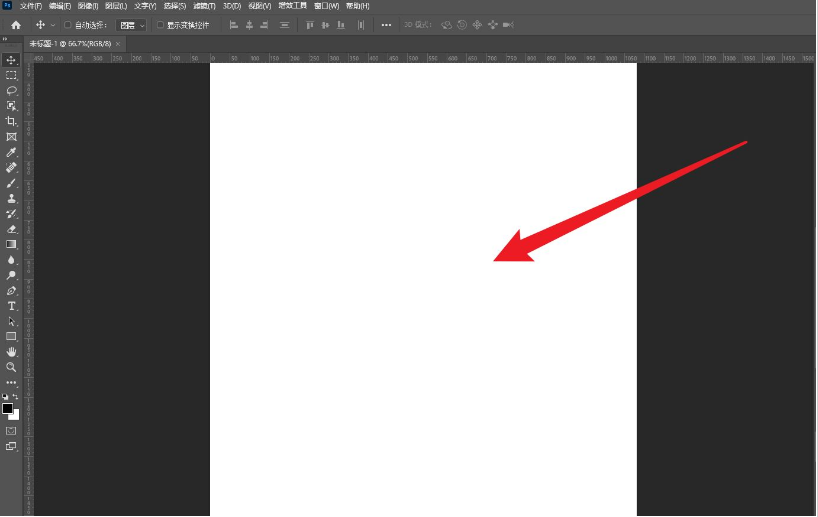Click the 3D orbit camera icon
This screenshot has width=818, height=517.
(446, 25)
